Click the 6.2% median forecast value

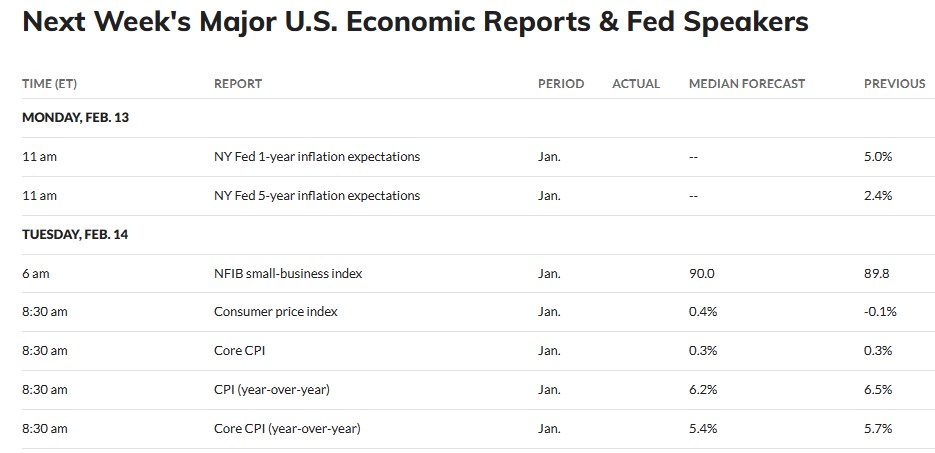tap(703, 390)
